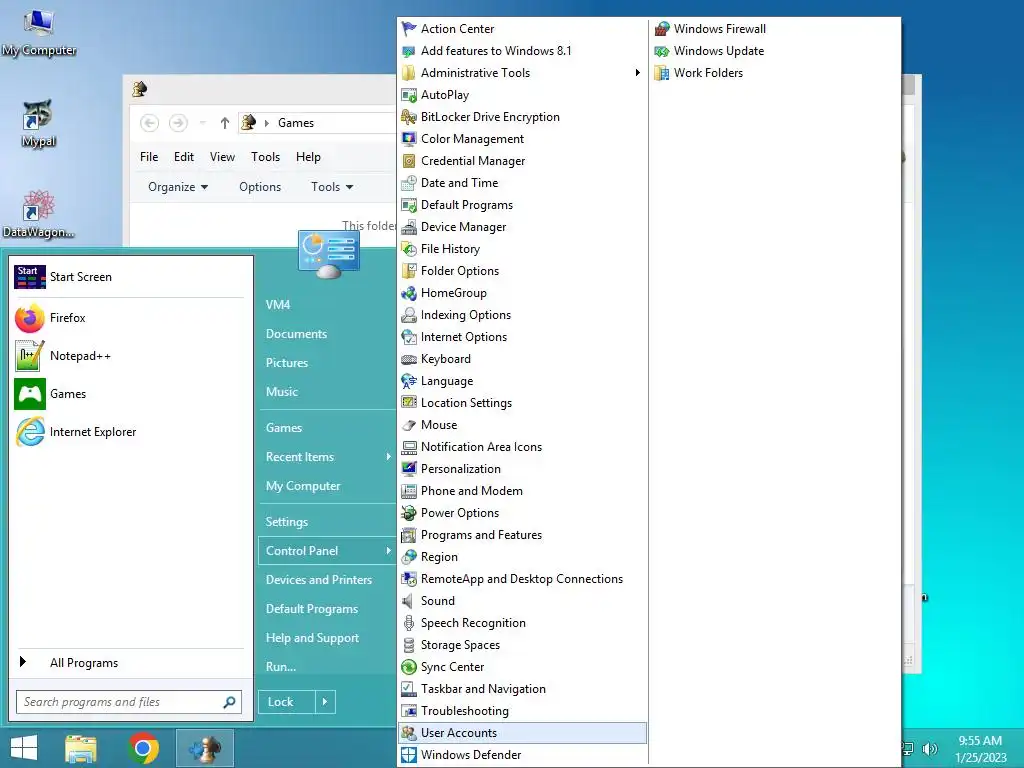Open Windows Update icon
The width and height of the screenshot is (1024, 768).
coord(662,51)
